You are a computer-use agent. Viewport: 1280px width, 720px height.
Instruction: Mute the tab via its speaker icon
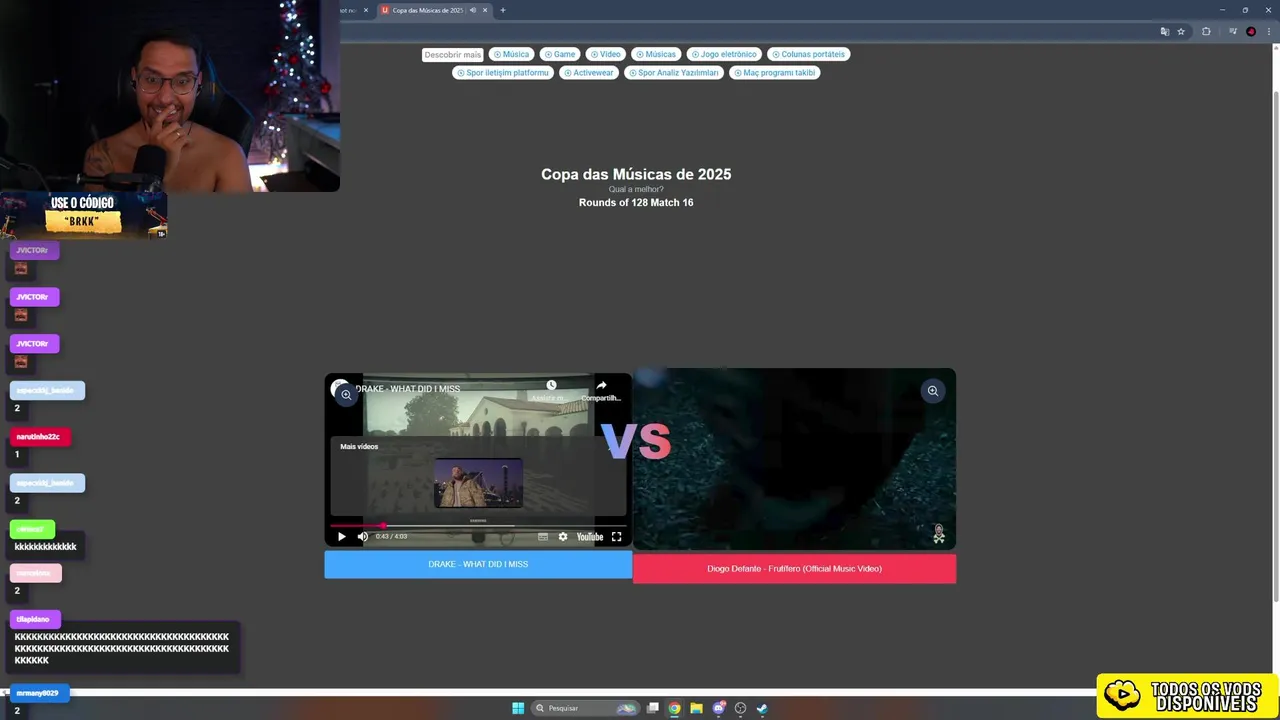coord(473,10)
